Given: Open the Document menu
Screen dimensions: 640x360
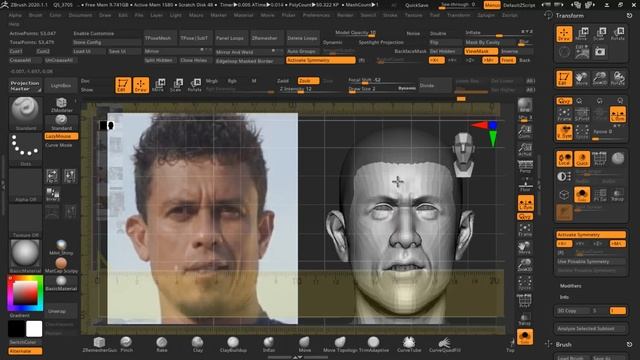Looking at the screenshot, I should tap(80, 15).
